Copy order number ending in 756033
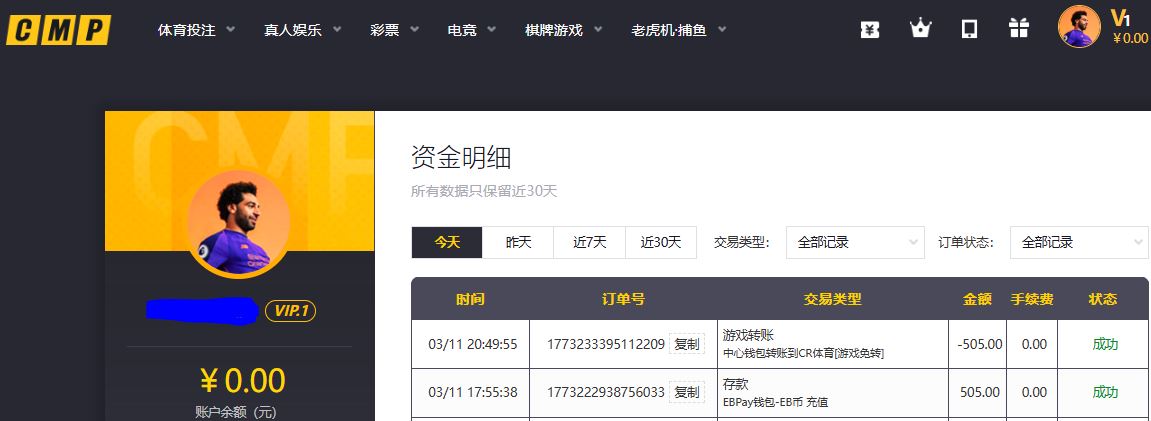 point(687,392)
